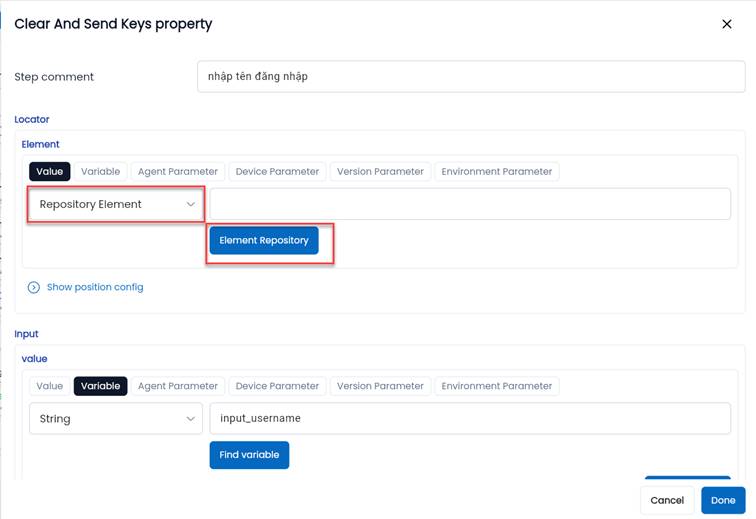The height and width of the screenshot is (519, 756).
Task: Select Value tab in Element section
Action: [x=49, y=172]
